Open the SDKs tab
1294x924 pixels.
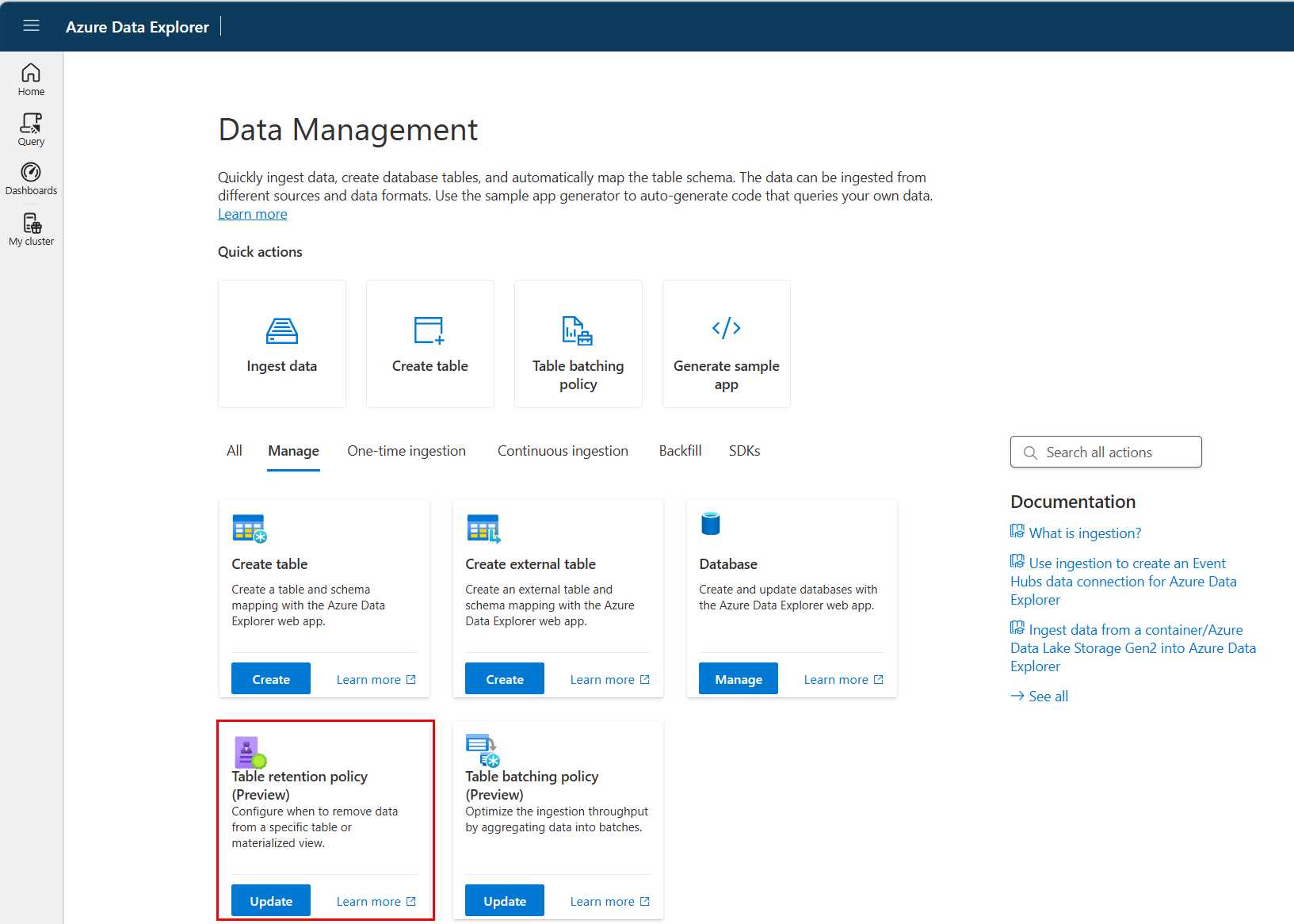(x=745, y=451)
